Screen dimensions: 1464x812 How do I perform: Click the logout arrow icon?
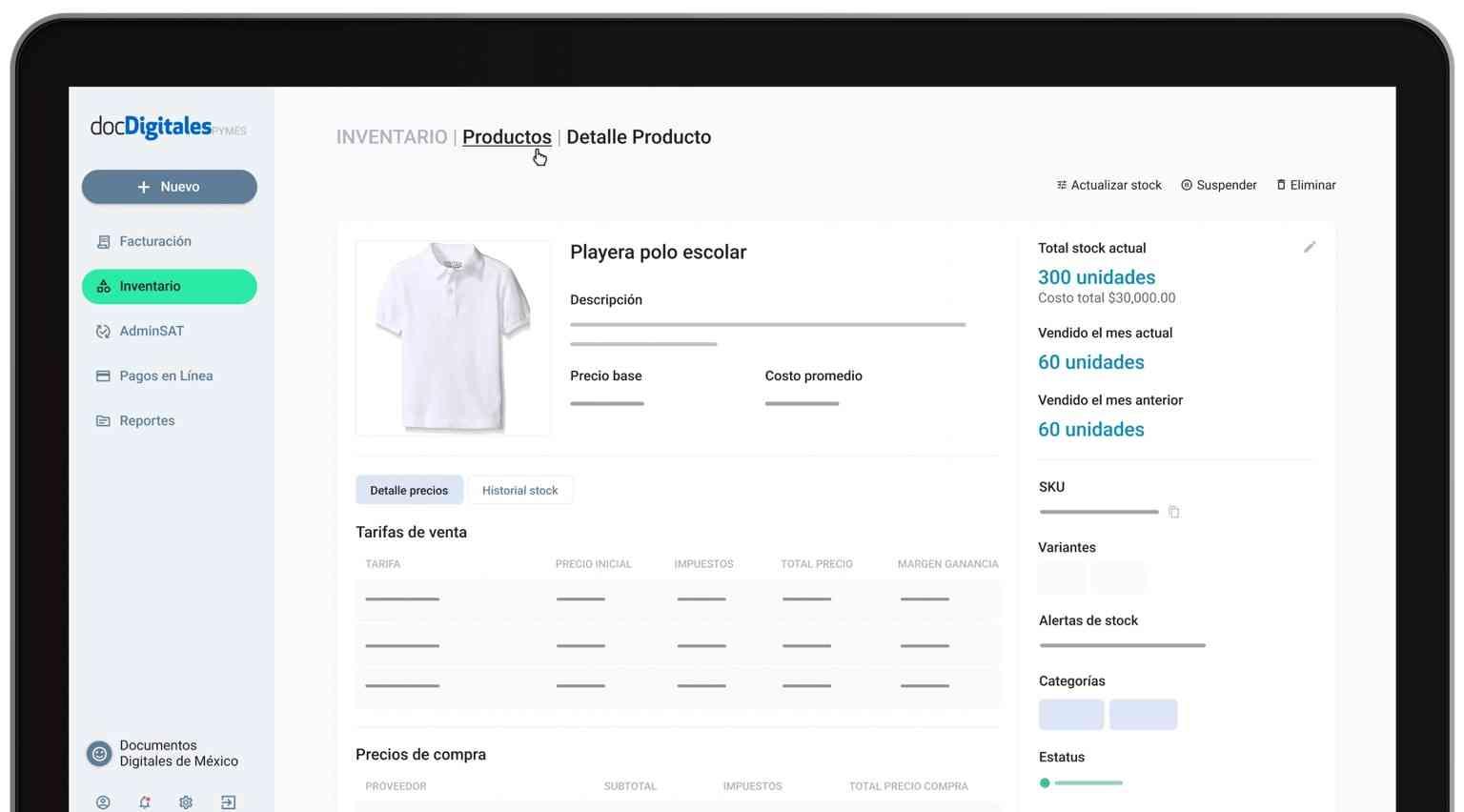tap(228, 802)
